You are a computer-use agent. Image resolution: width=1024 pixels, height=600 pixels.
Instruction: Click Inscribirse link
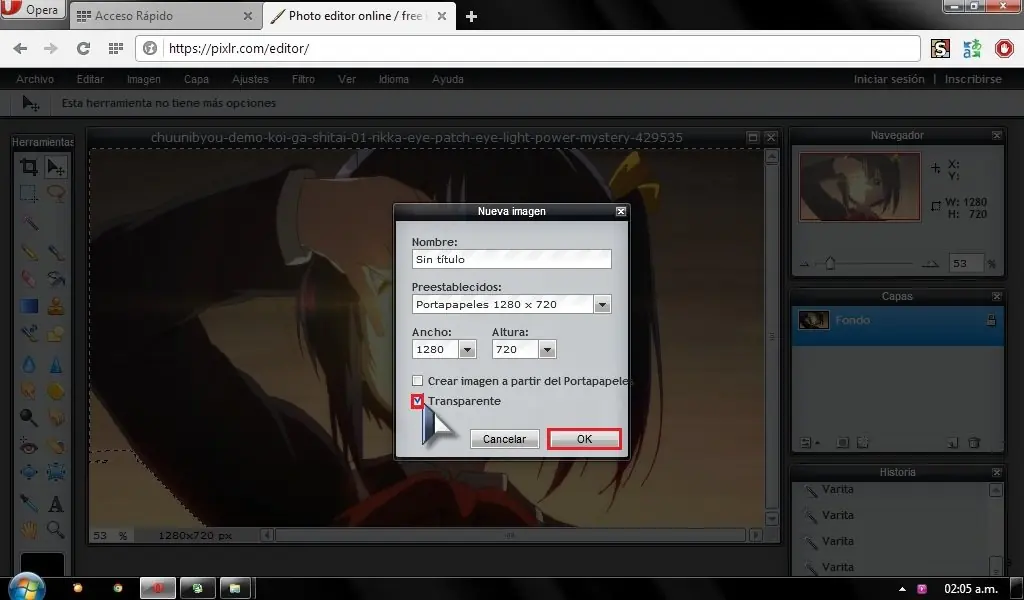click(x=973, y=79)
